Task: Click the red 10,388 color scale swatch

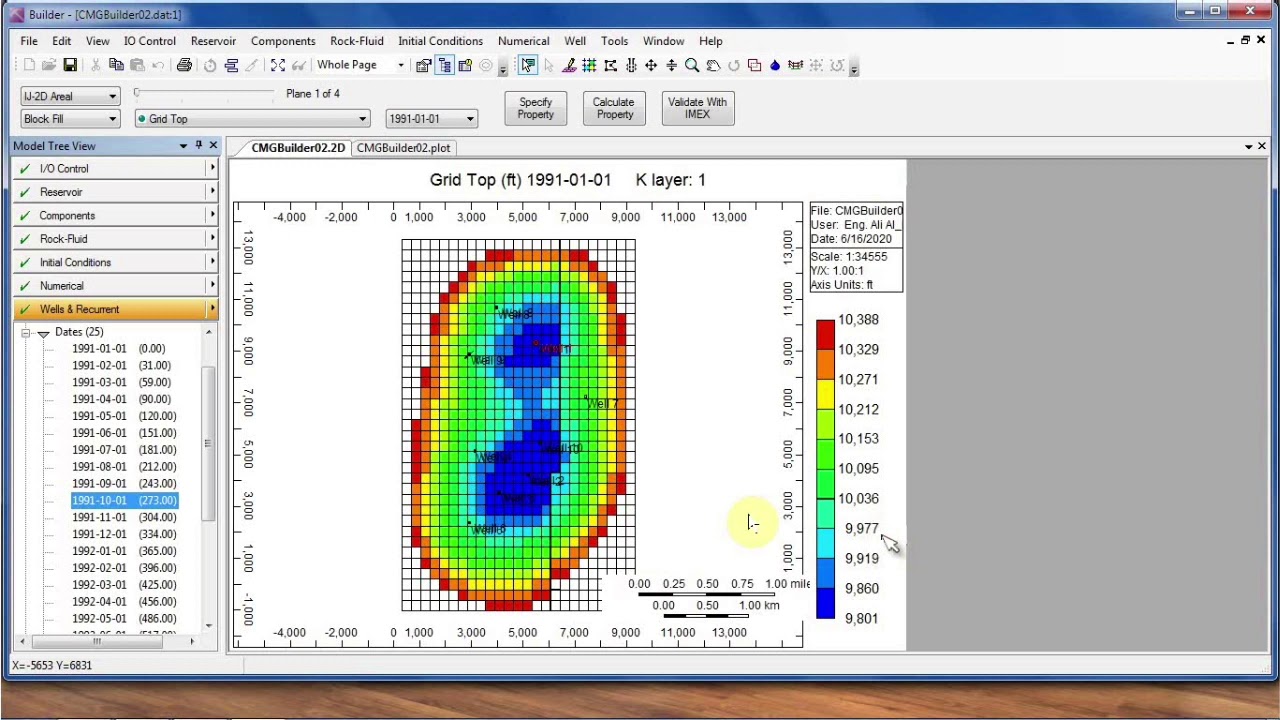Action: coord(825,335)
